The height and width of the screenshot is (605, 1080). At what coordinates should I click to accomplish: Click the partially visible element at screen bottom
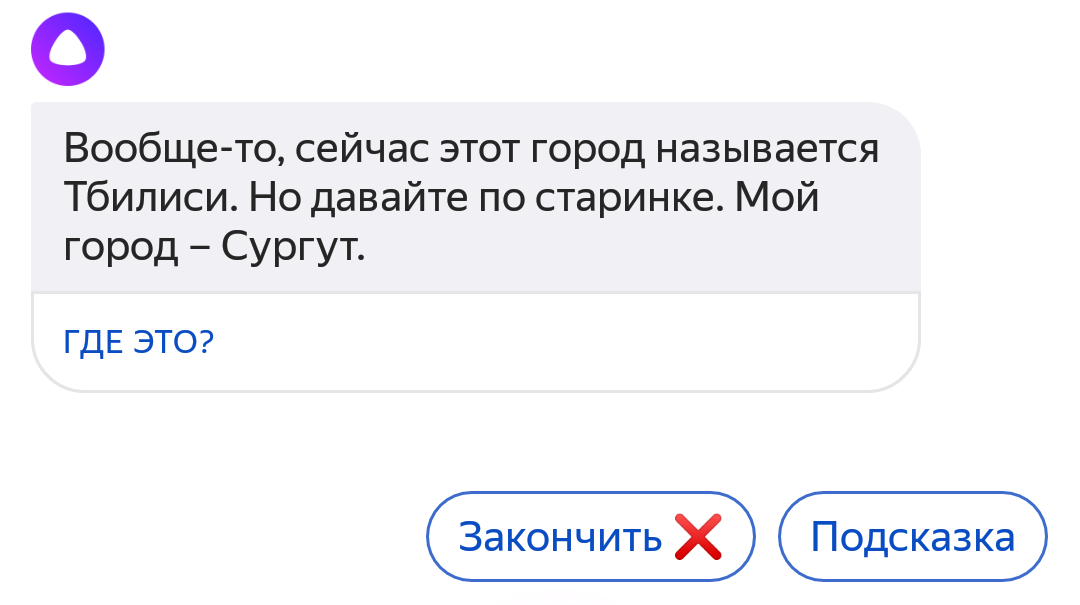coord(555,600)
